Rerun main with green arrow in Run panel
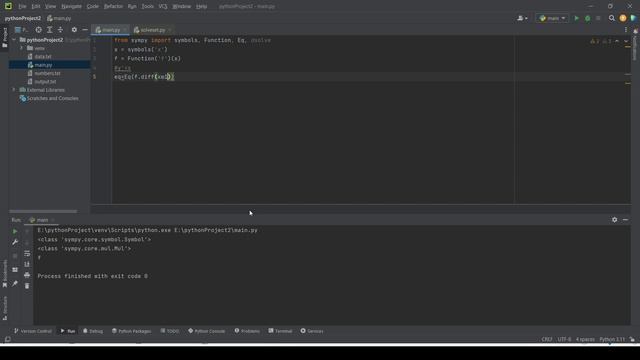The image size is (640, 360). click(15, 231)
